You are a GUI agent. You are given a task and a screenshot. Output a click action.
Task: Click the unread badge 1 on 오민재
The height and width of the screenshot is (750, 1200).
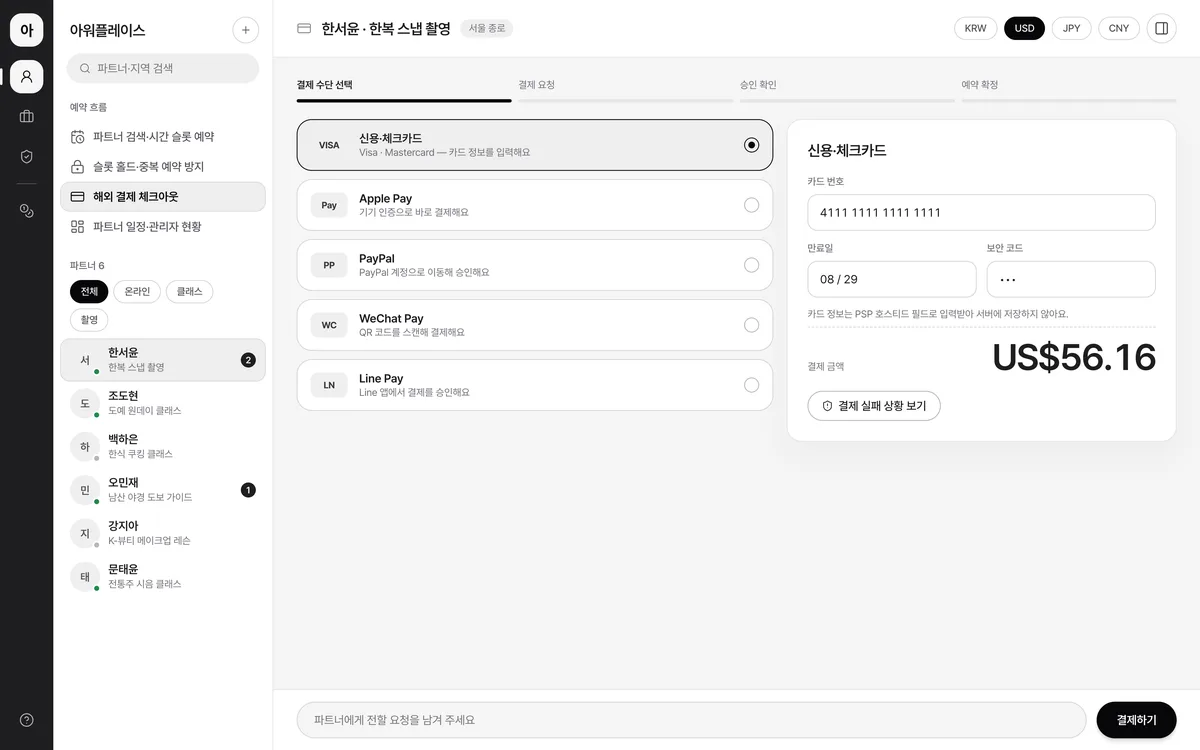point(248,490)
